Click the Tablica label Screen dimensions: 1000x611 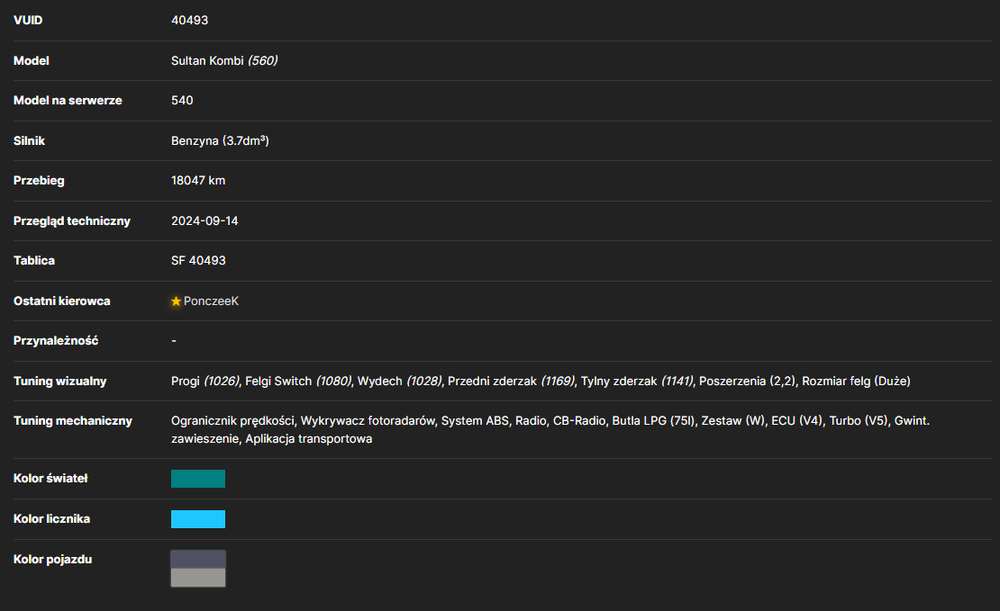(34, 260)
